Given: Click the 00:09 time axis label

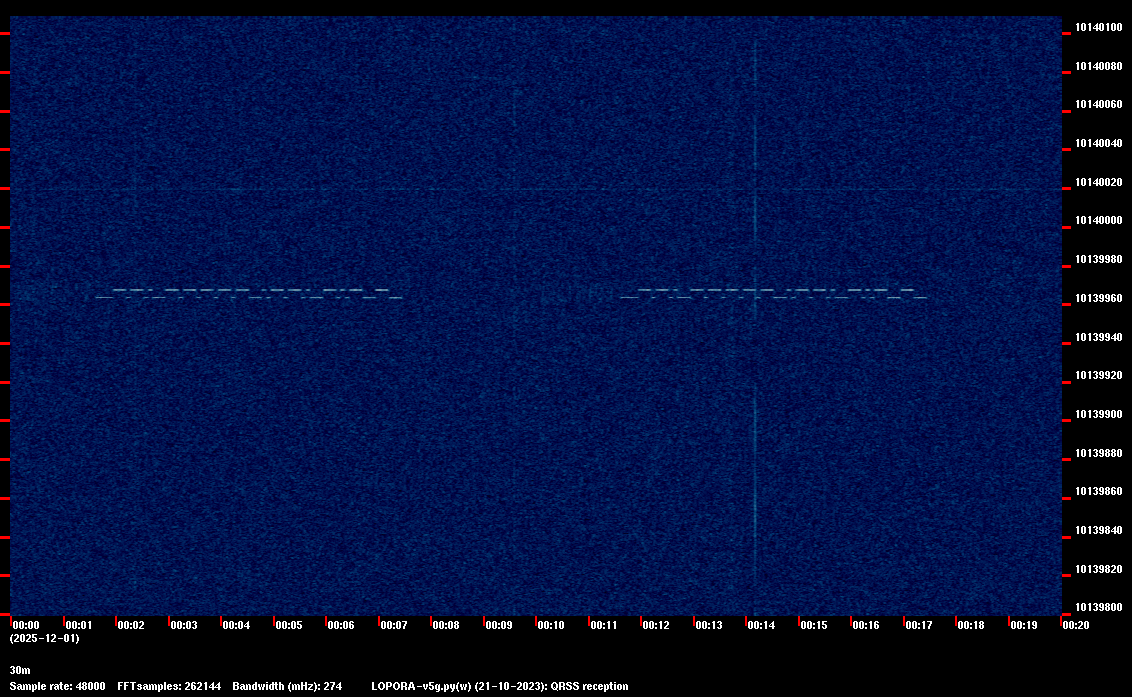Looking at the screenshot, I should click(x=498, y=625).
